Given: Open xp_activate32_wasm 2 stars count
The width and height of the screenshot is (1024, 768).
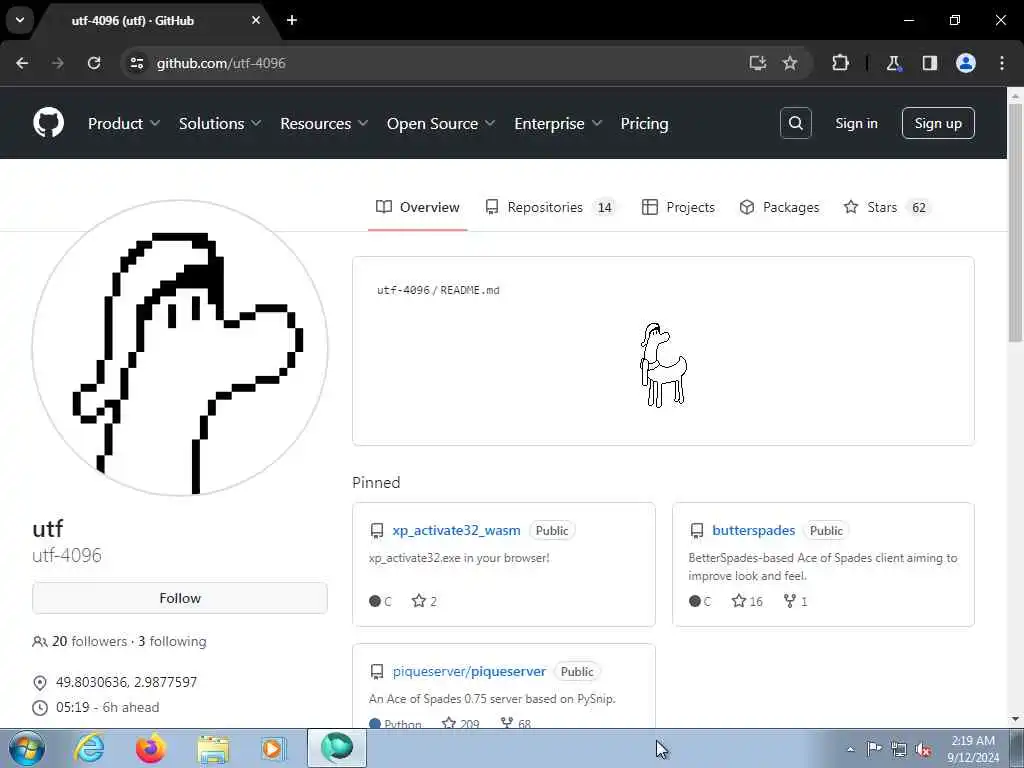Looking at the screenshot, I should pyautogui.click(x=424, y=601).
